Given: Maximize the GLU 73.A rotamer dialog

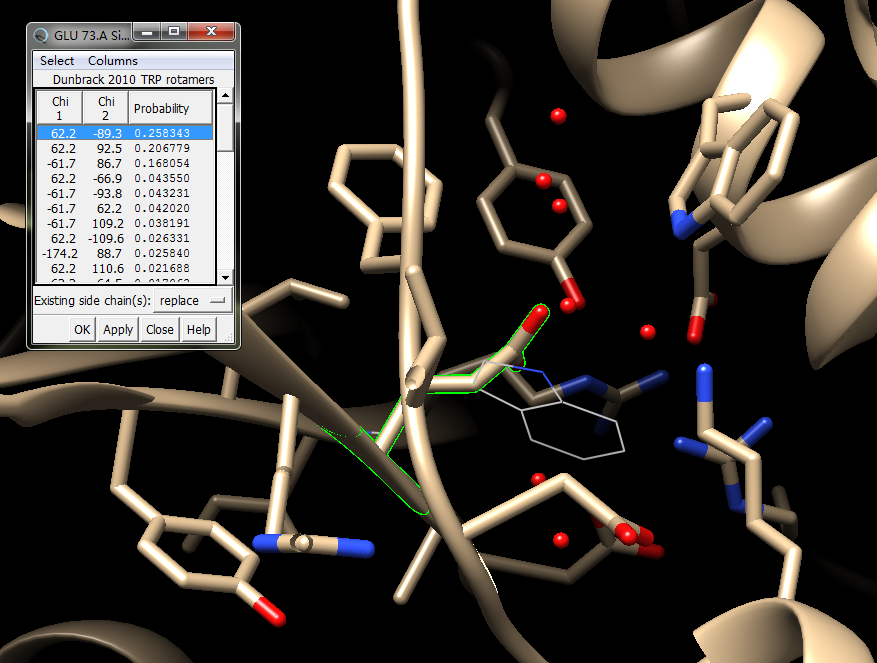Looking at the screenshot, I should 173,33.
